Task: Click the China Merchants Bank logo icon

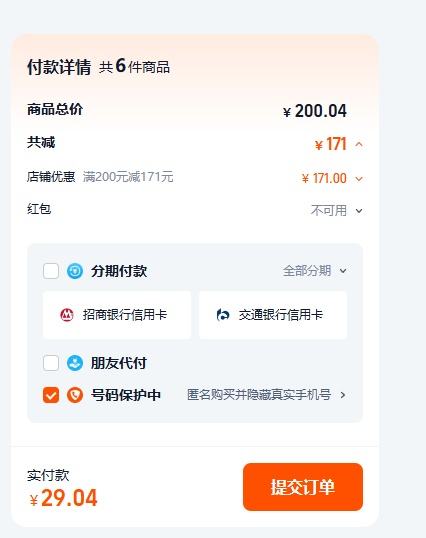Action: click(67, 315)
